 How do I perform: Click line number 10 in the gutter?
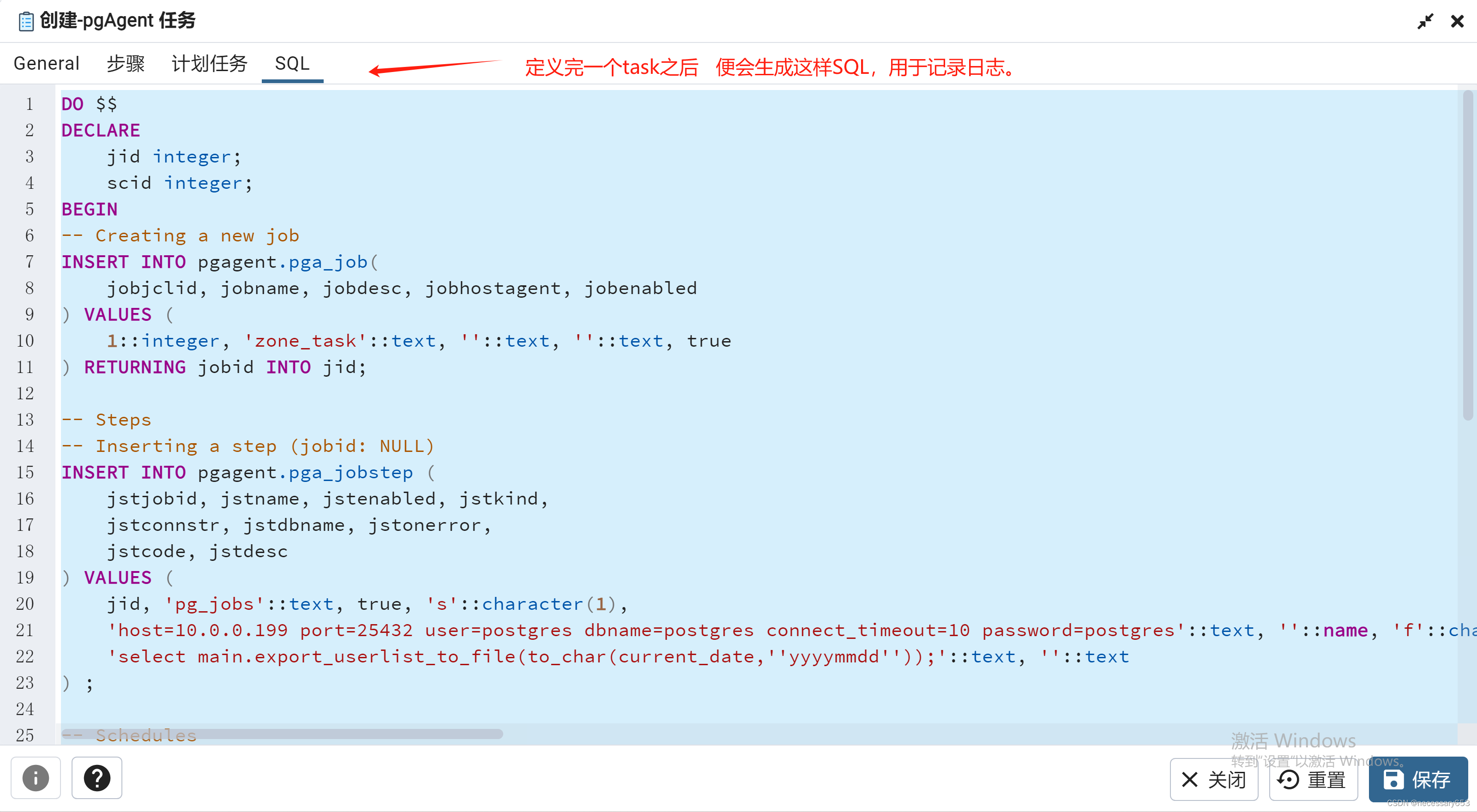tap(25, 341)
